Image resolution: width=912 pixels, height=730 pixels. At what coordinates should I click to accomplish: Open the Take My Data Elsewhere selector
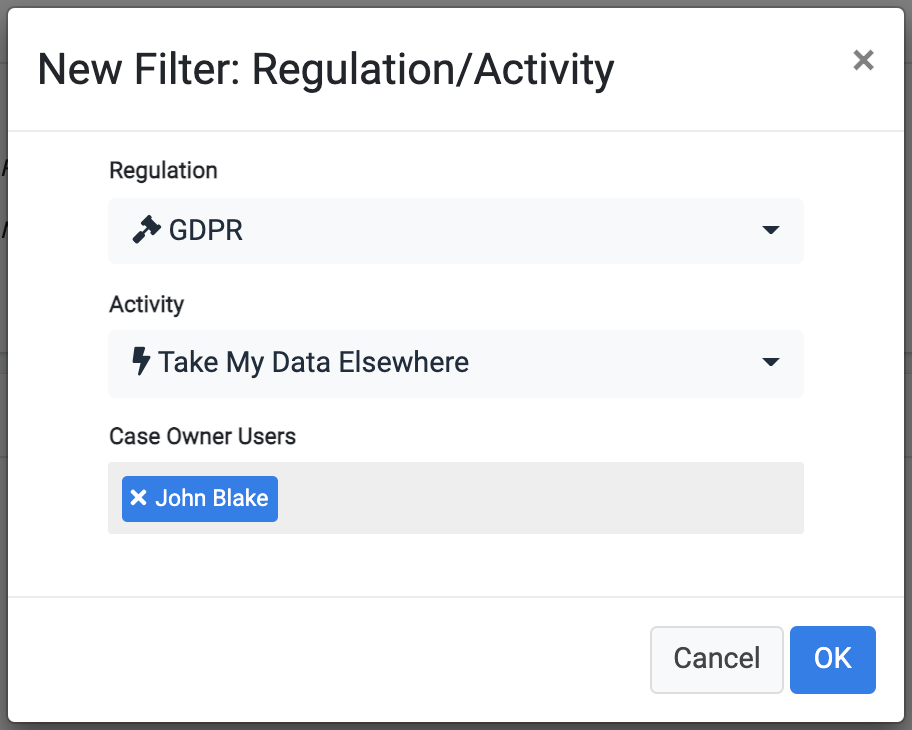(x=455, y=364)
